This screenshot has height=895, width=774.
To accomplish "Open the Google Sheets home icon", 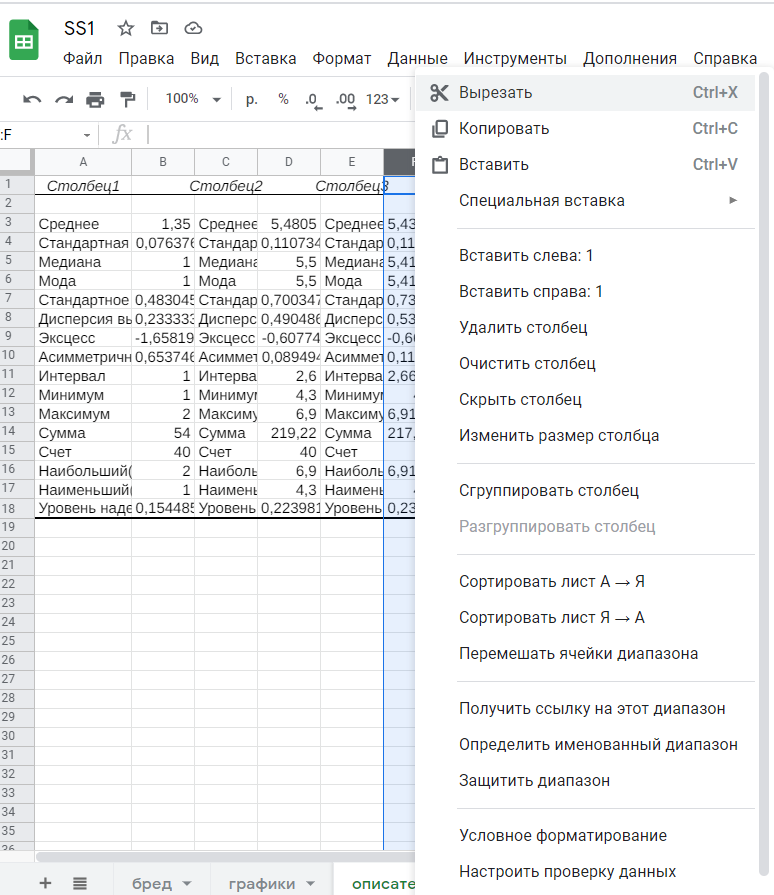I will 24,40.
